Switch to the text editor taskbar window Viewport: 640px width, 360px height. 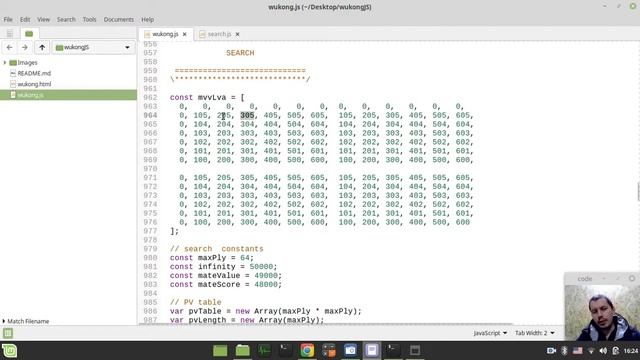(x=371, y=351)
